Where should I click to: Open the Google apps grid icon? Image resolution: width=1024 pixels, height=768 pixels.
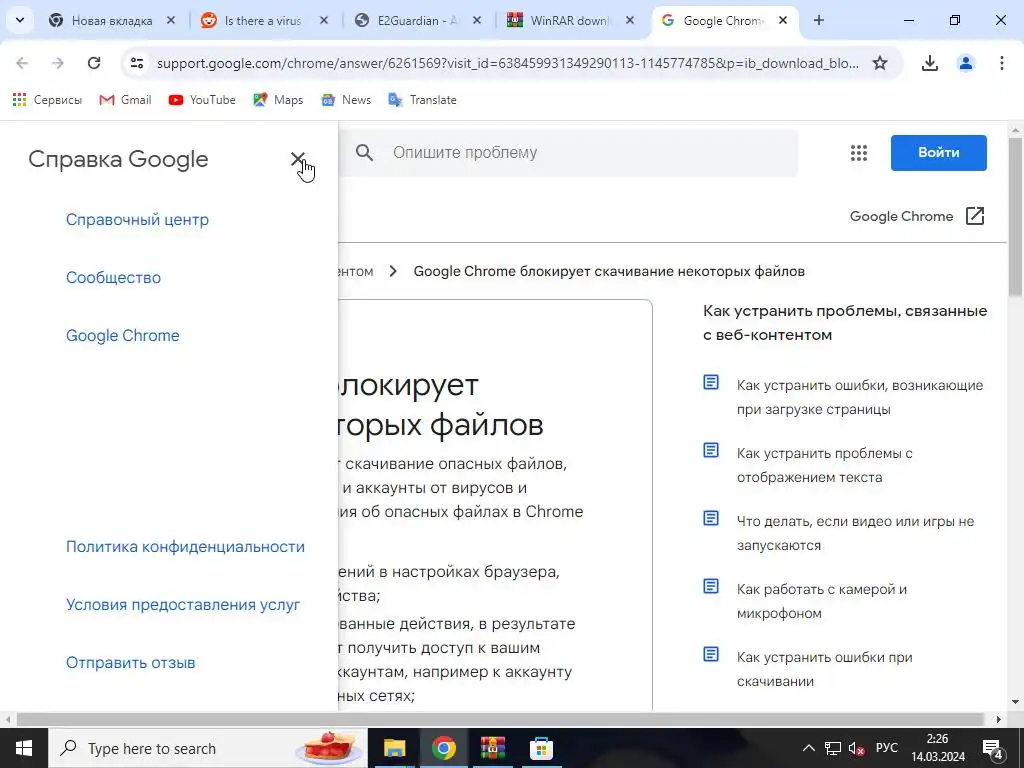(x=859, y=153)
